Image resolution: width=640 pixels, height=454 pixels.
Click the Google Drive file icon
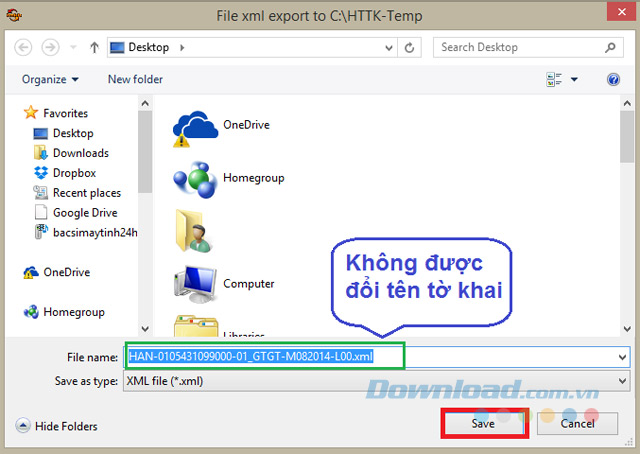coord(41,212)
